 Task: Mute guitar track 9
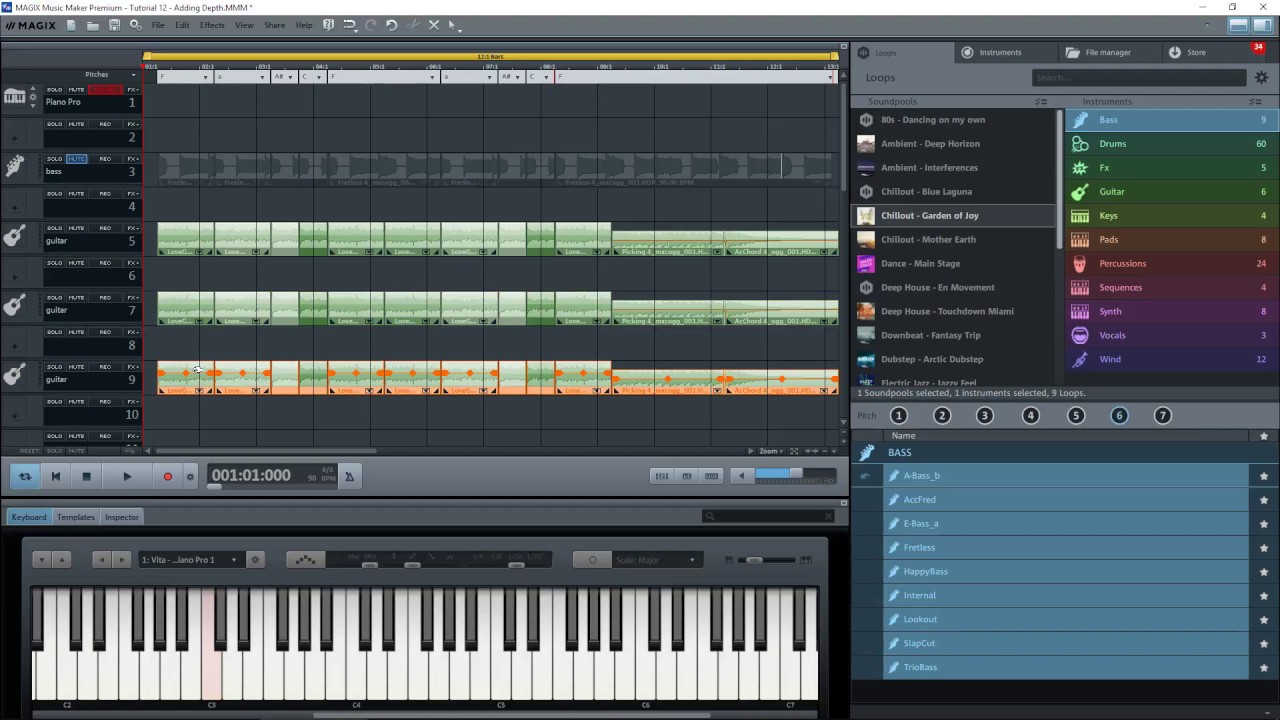76,367
